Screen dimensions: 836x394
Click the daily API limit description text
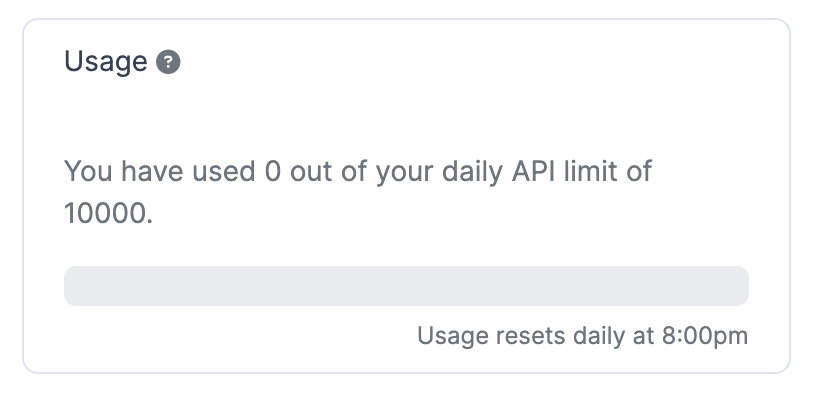tap(358, 192)
